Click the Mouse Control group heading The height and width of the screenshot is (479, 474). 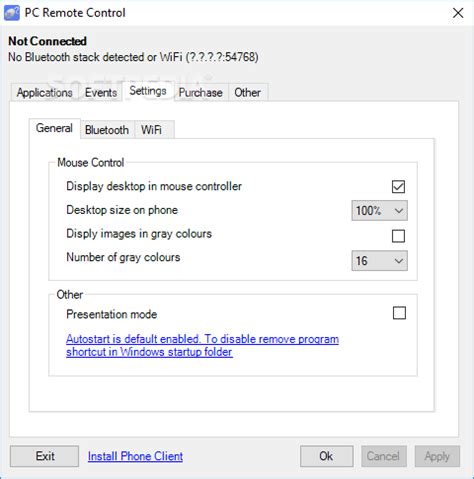(90, 162)
